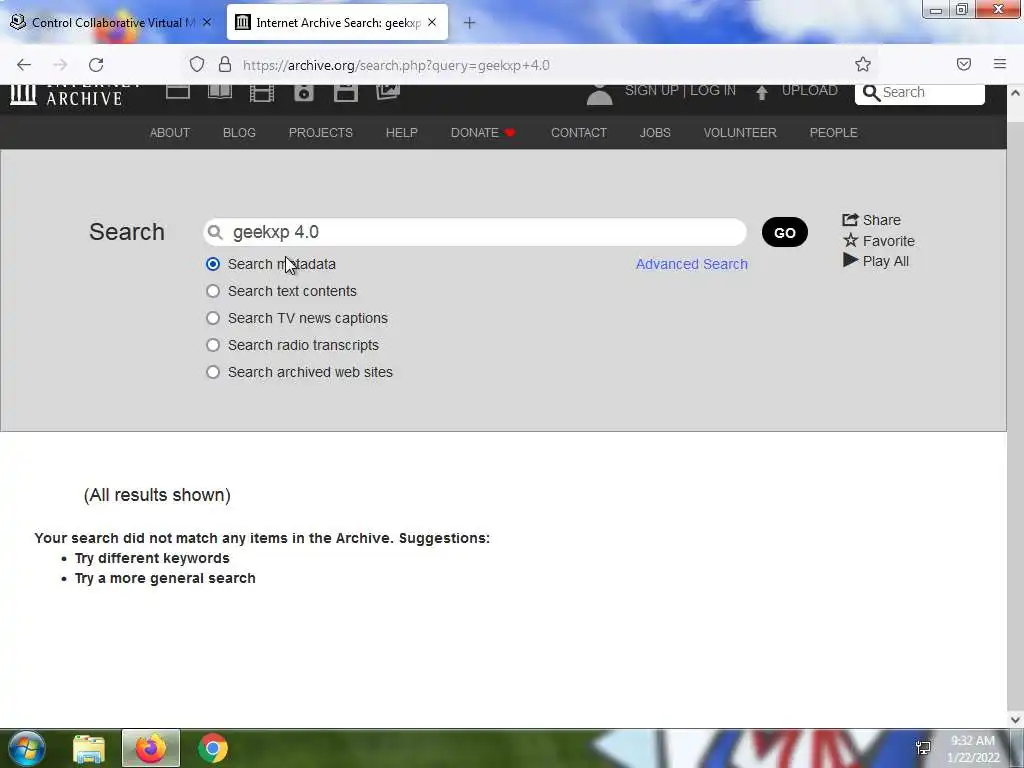Open the Web (Wayback) media icon
The height and width of the screenshot is (768, 1024).
tap(178, 91)
